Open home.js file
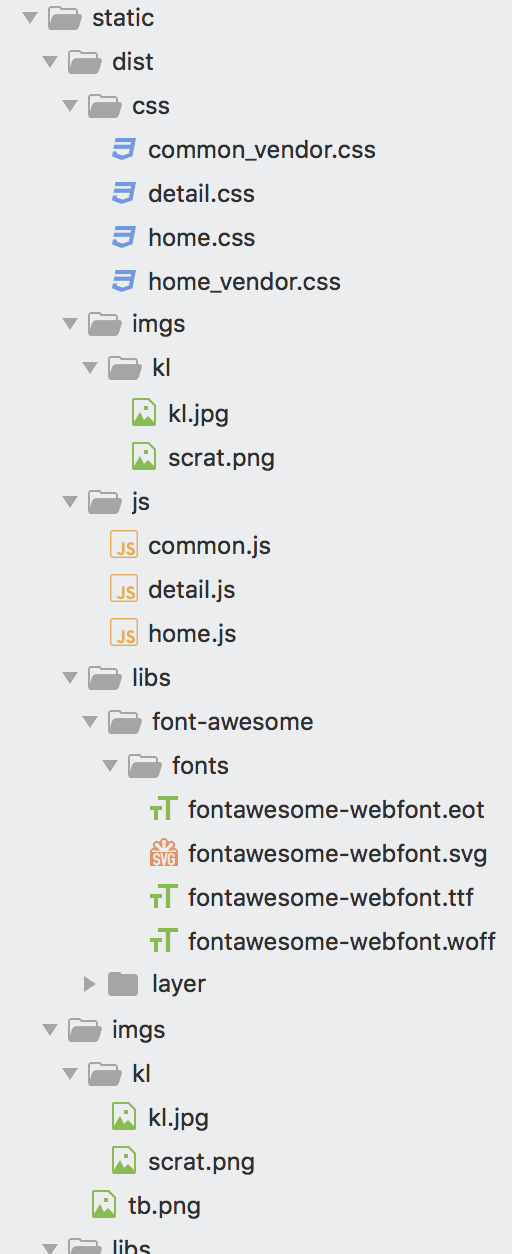This screenshot has width=512, height=1254. pyautogui.click(x=192, y=634)
